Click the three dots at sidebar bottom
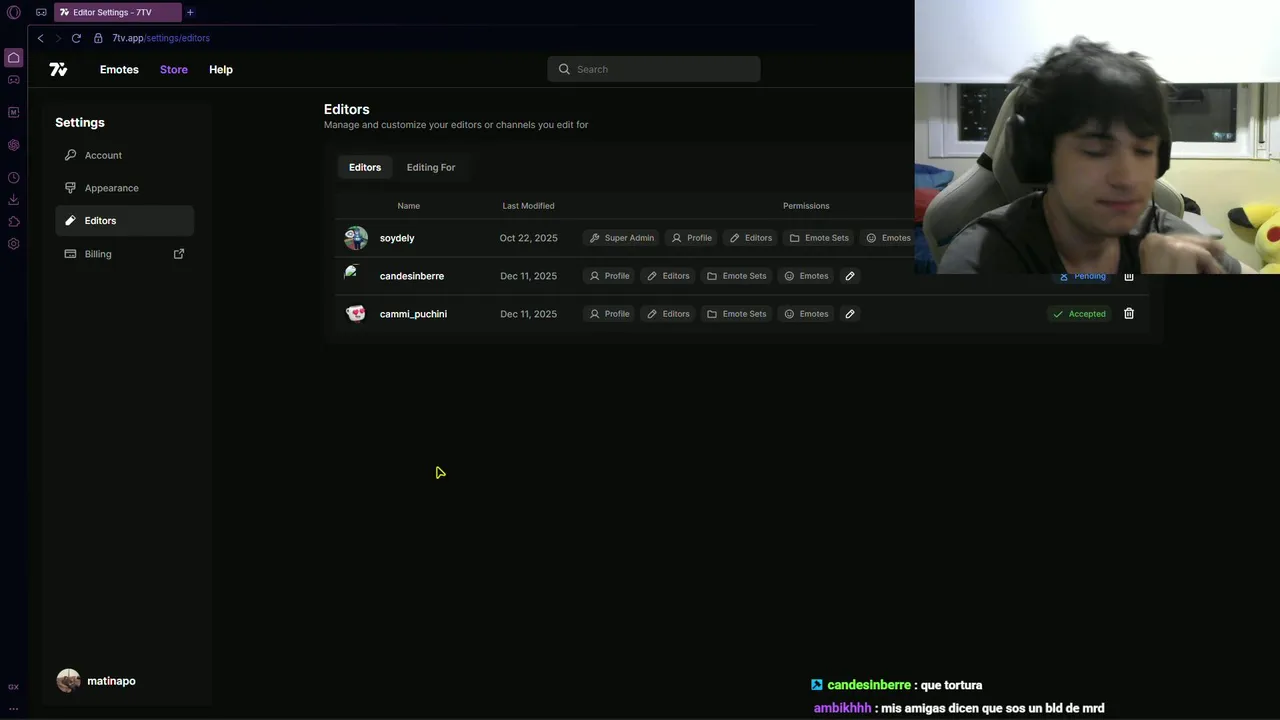The width and height of the screenshot is (1280, 720). click(x=14, y=708)
